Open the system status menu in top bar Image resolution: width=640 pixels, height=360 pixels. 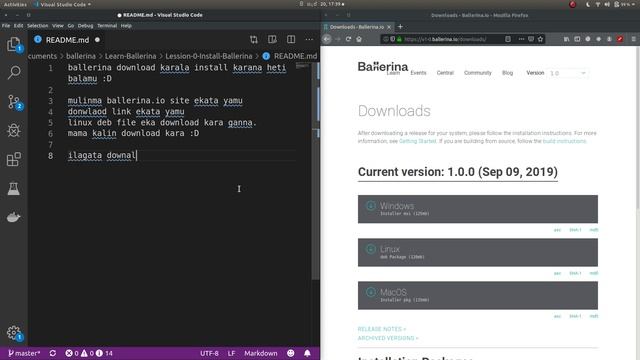pos(611,4)
